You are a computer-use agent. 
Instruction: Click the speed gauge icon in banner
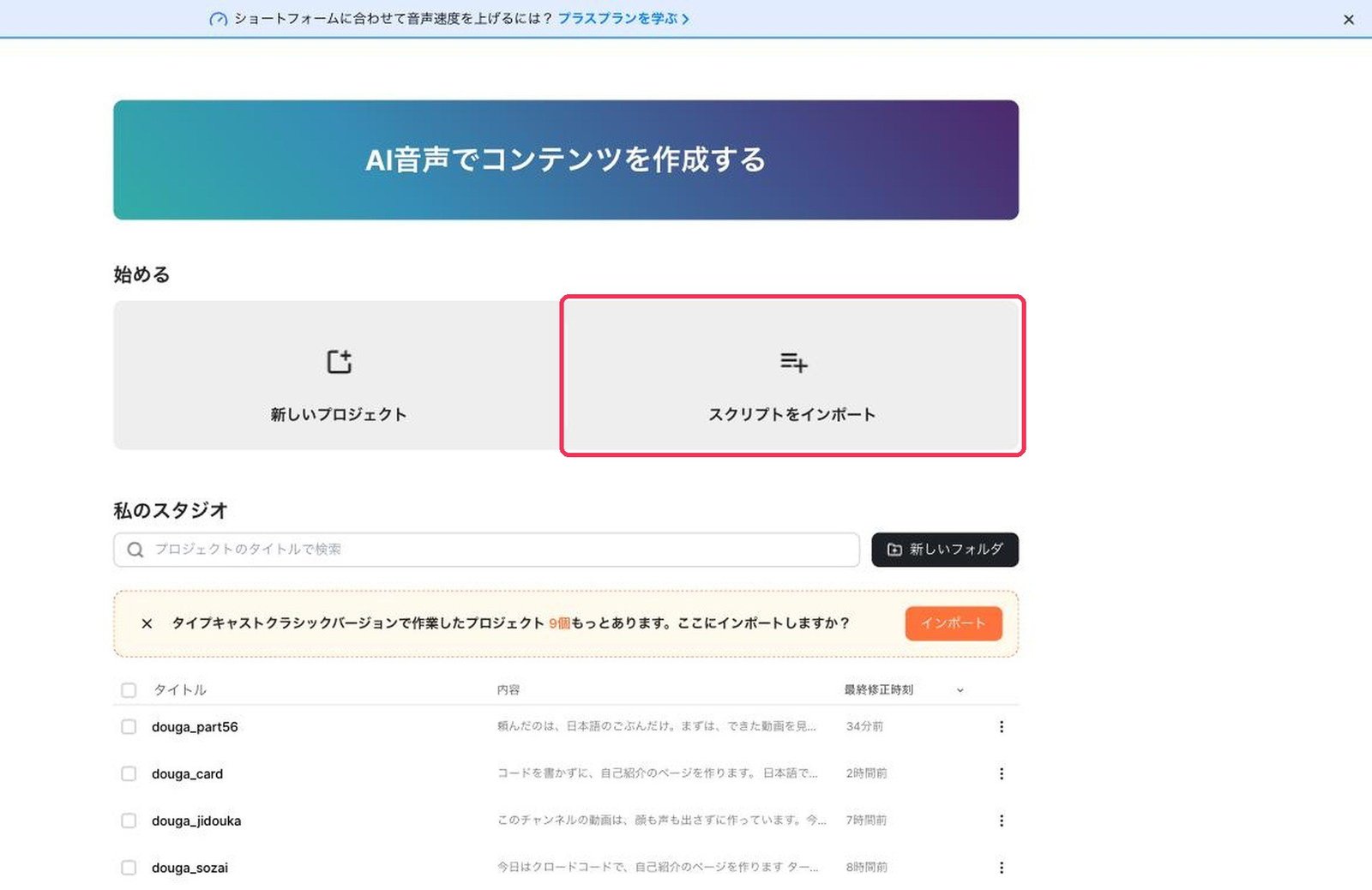pos(219,19)
